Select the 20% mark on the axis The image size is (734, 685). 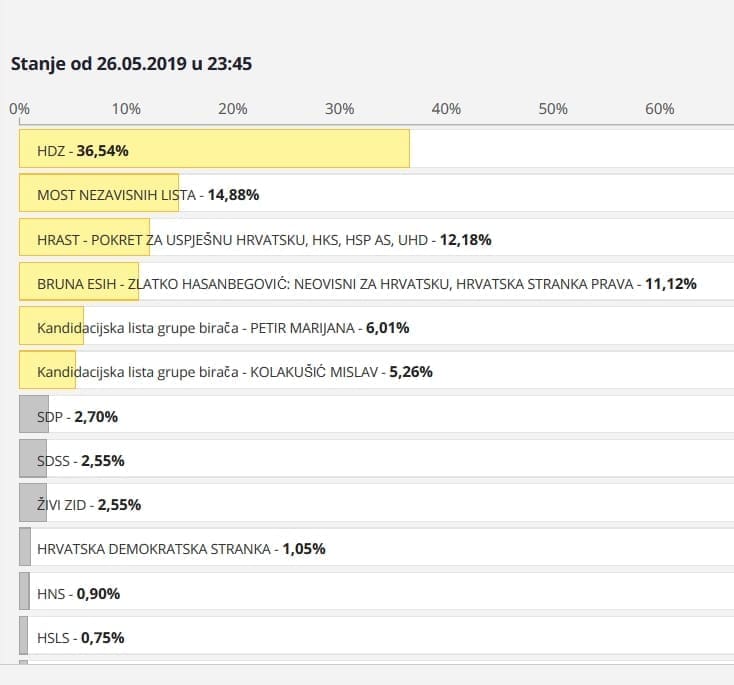click(x=233, y=109)
